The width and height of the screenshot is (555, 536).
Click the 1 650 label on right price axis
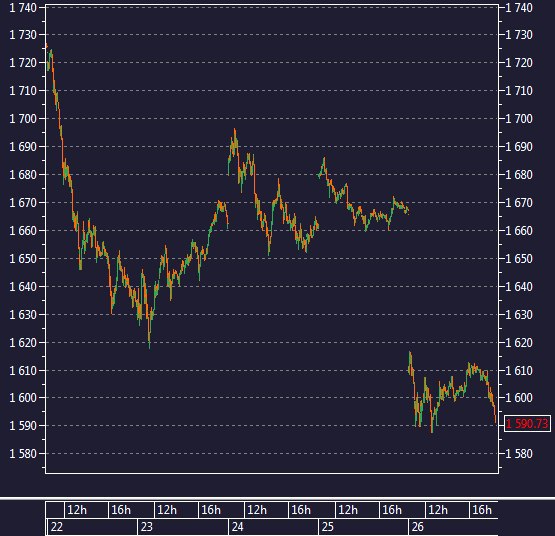point(519,258)
